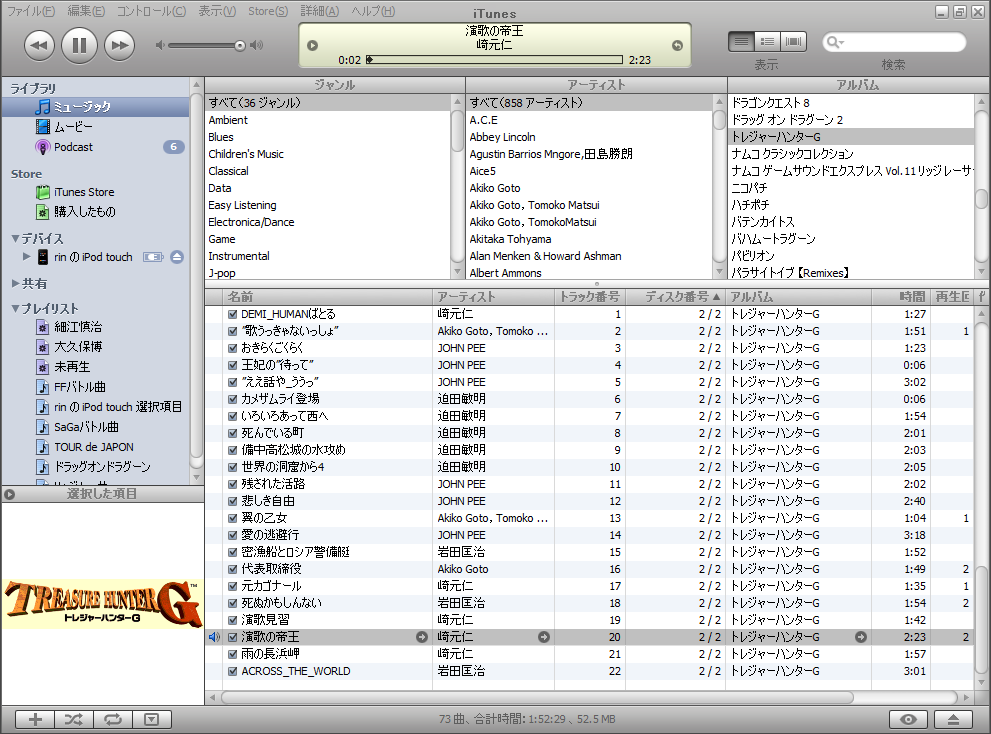This screenshot has width=991, height=734.
Task: Switch to Cover Flow view button
Action: (x=793, y=42)
